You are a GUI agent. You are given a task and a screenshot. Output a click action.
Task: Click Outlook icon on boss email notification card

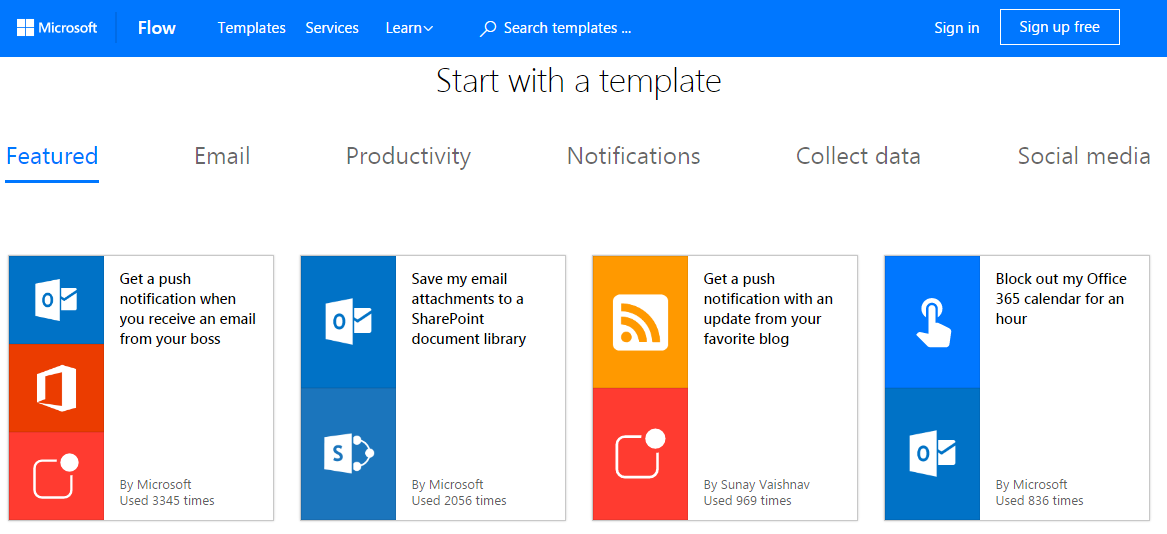[57, 300]
